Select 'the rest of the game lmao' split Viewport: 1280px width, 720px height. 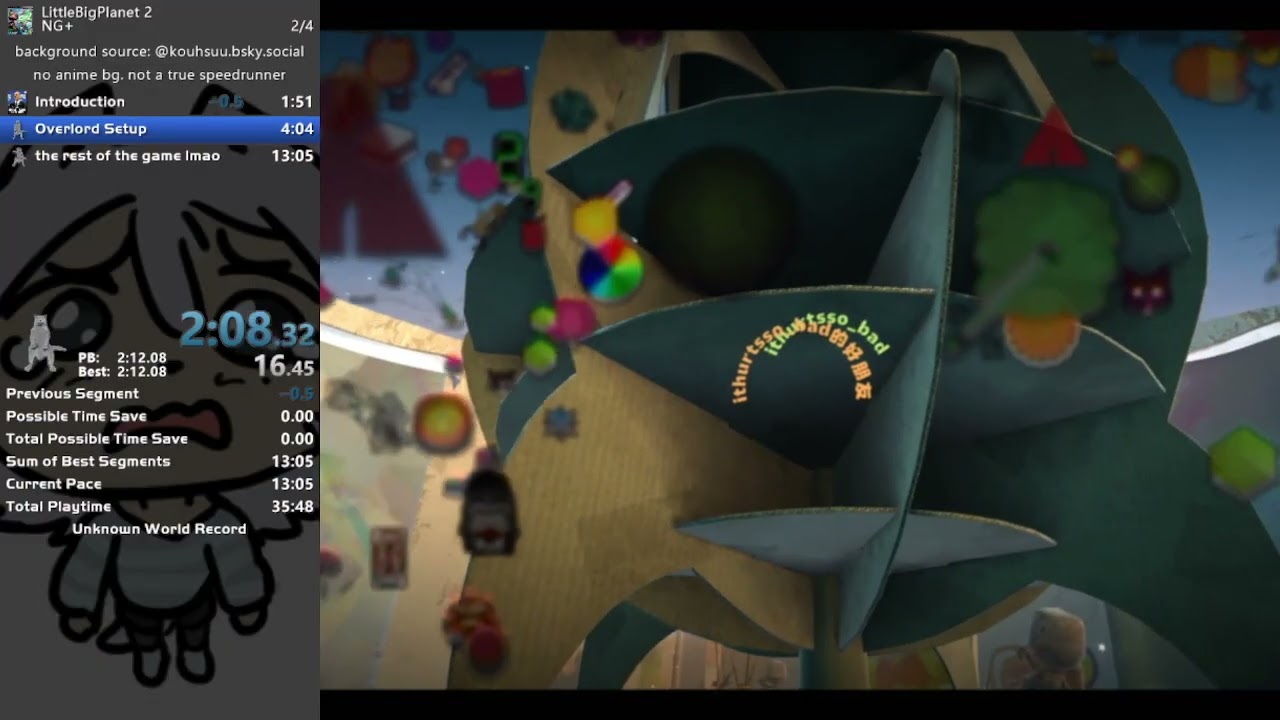(160, 156)
